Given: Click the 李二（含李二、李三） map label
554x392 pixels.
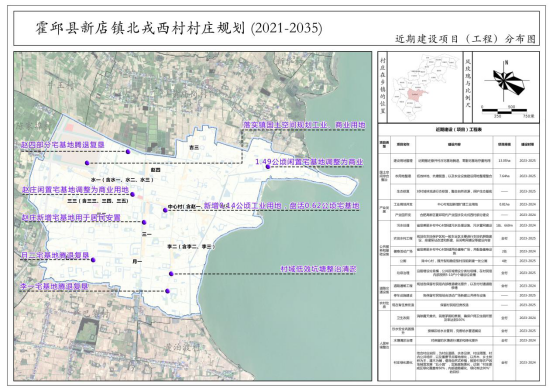Looking at the screenshot, I should (191, 246).
